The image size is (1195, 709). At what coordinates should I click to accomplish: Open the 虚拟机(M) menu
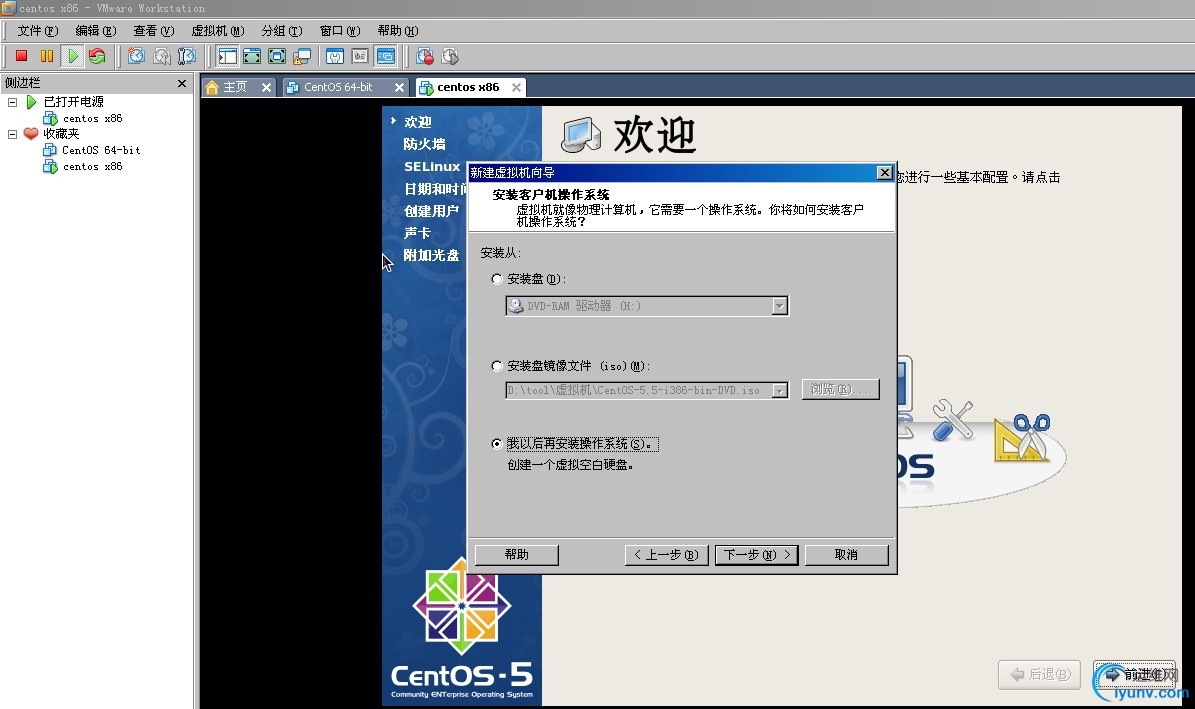pos(217,30)
